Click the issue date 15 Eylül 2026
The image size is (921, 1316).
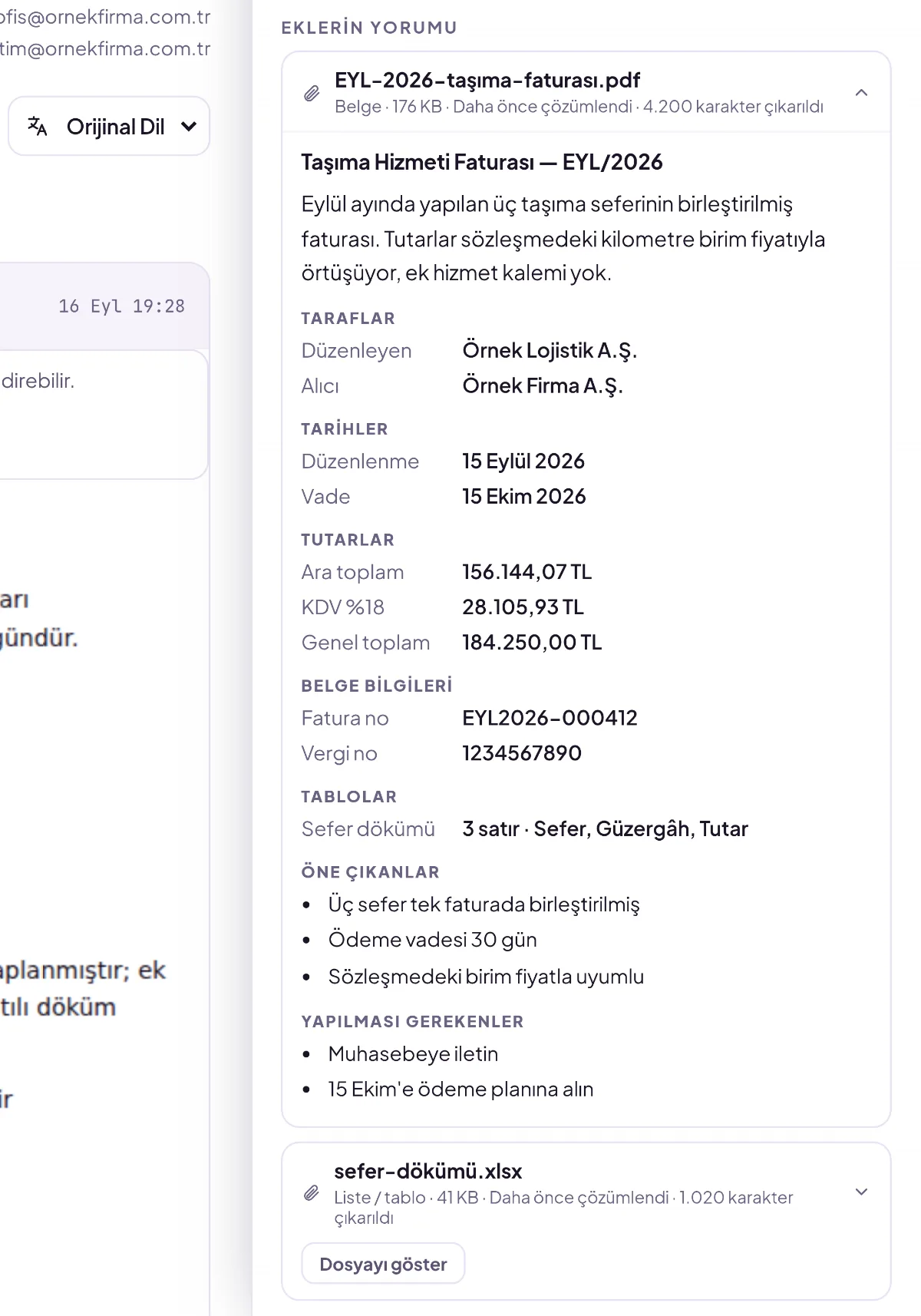(x=523, y=461)
